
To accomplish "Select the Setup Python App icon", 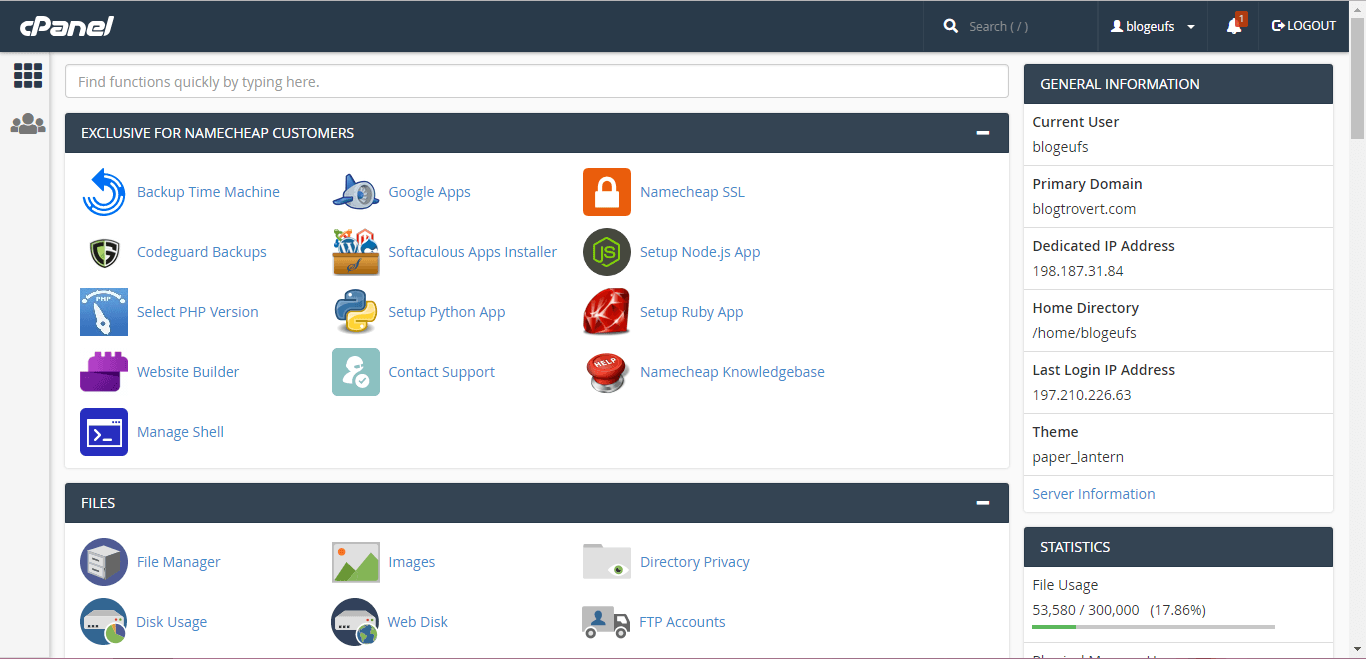I will [356, 312].
